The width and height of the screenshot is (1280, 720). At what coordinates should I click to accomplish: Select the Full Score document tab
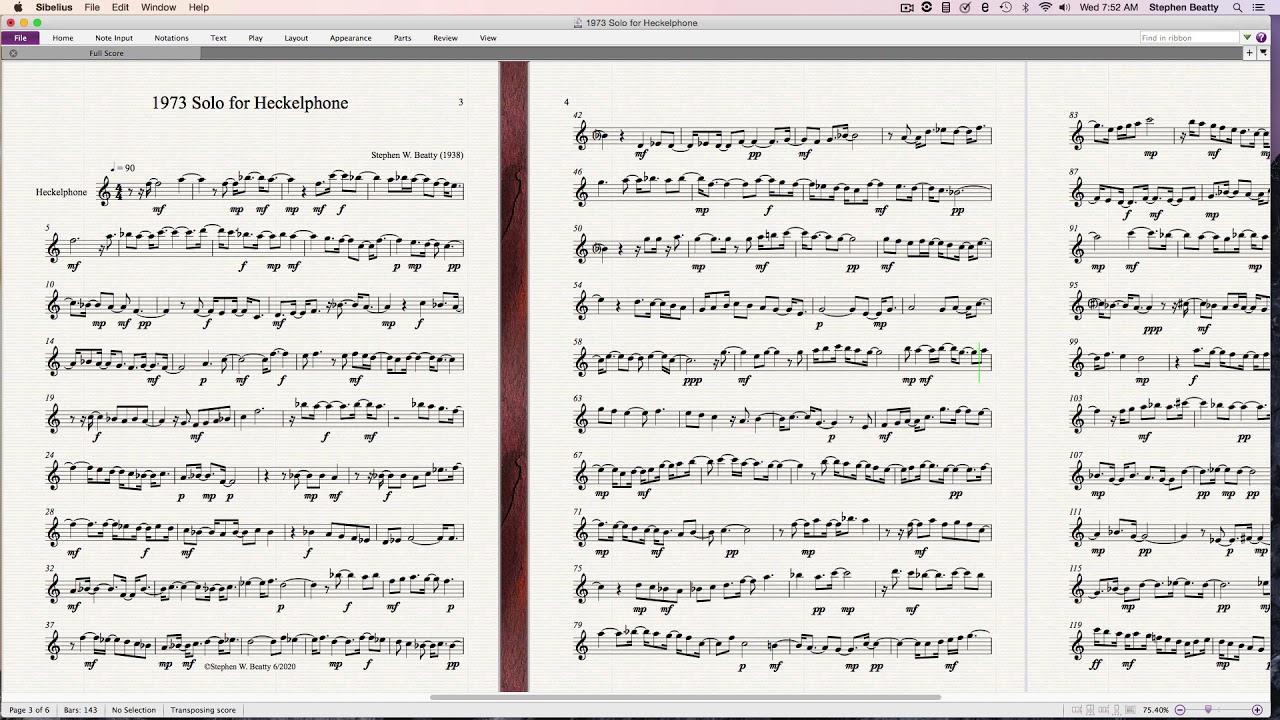106,53
